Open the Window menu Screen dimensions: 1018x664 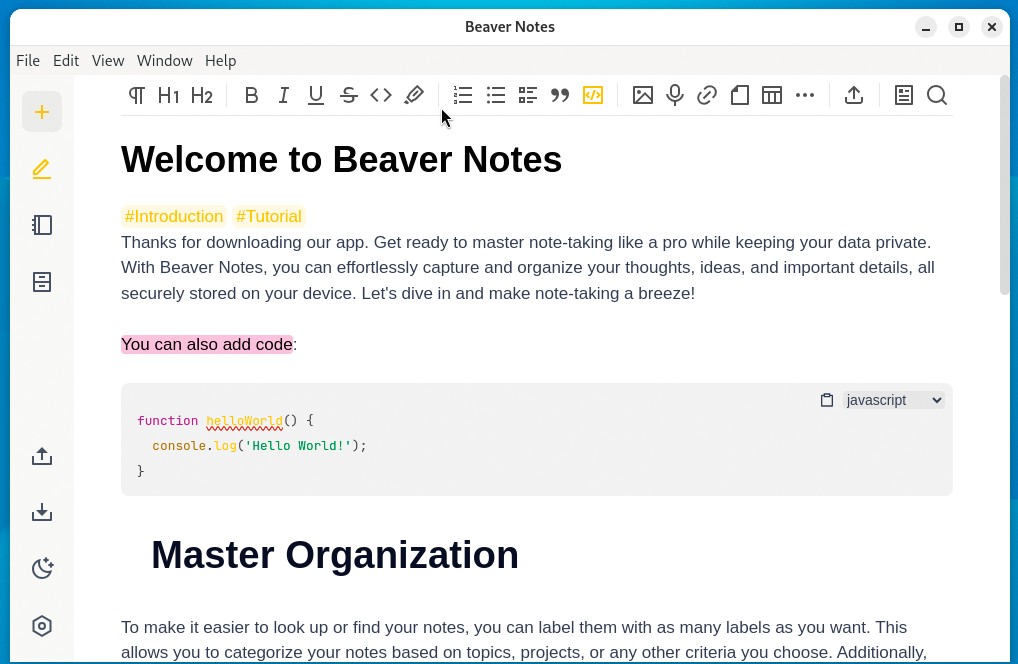coord(165,60)
